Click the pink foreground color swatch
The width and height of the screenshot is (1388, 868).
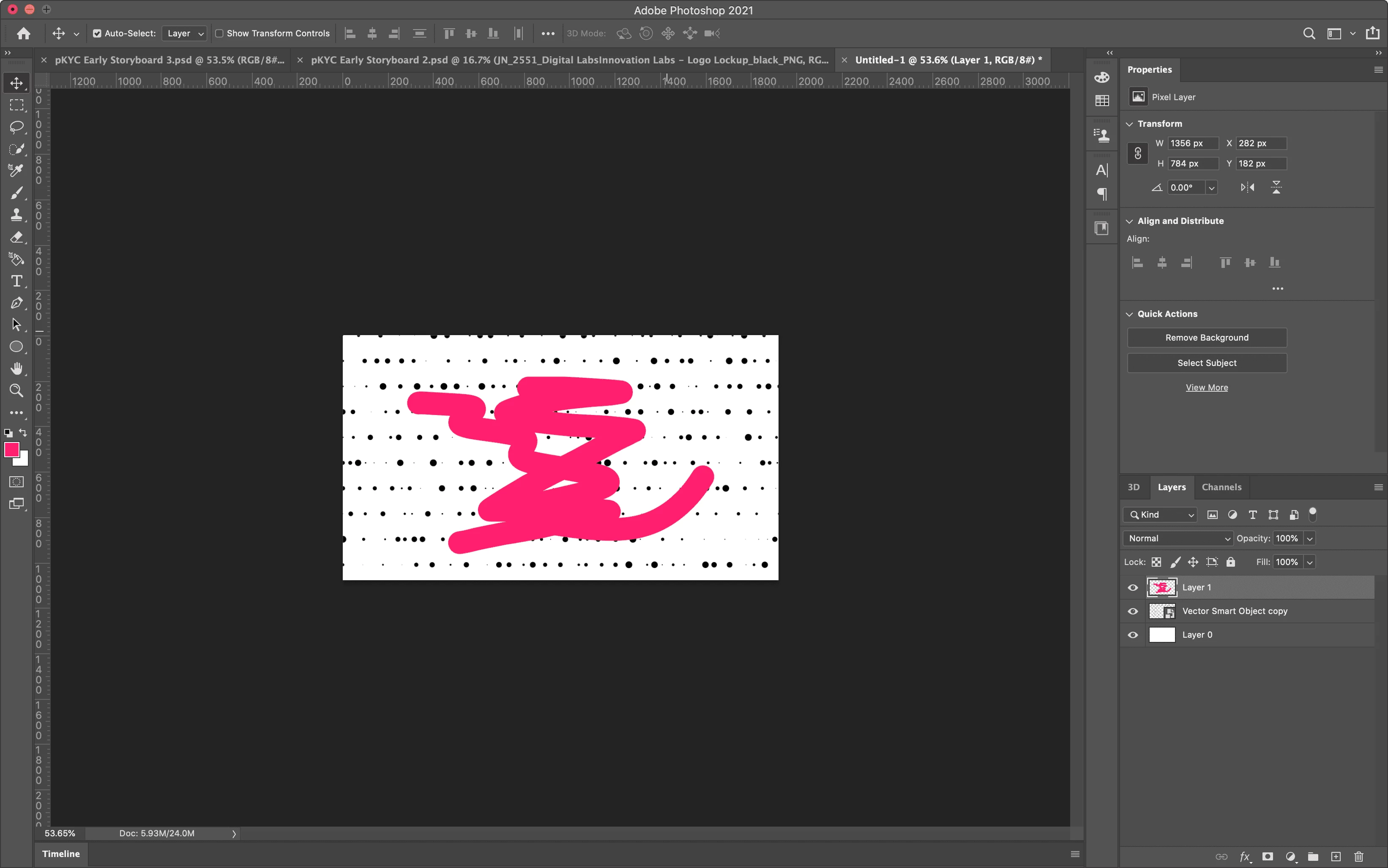coord(11,450)
